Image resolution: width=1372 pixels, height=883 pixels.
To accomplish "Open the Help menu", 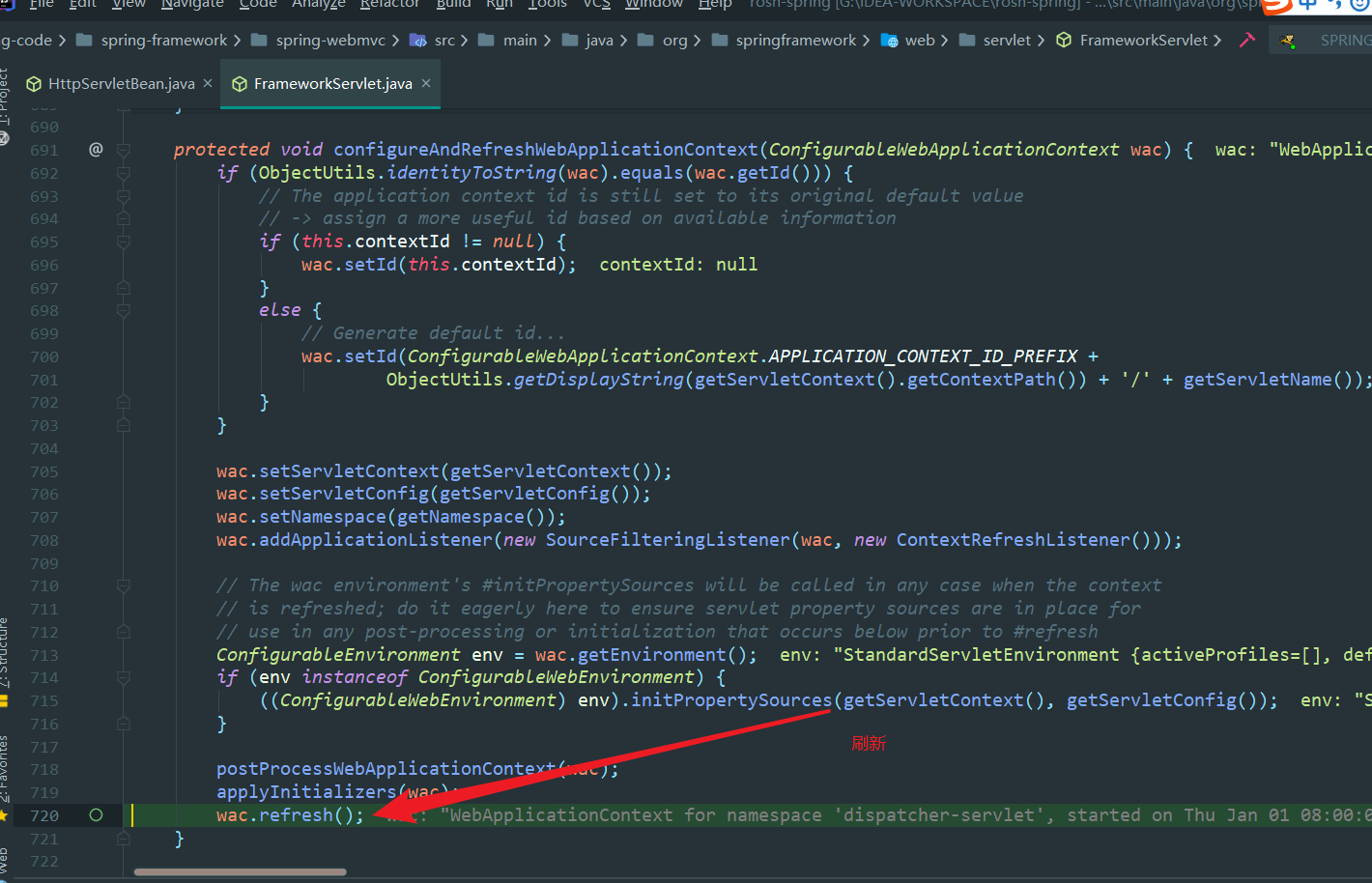I will tap(715, 4).
